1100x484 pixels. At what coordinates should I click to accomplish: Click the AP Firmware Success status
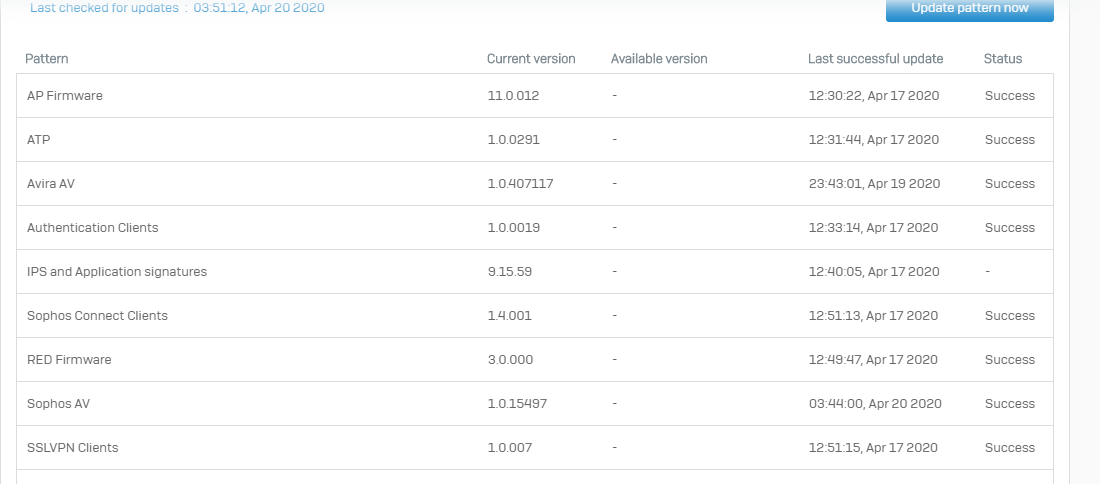(x=1010, y=95)
